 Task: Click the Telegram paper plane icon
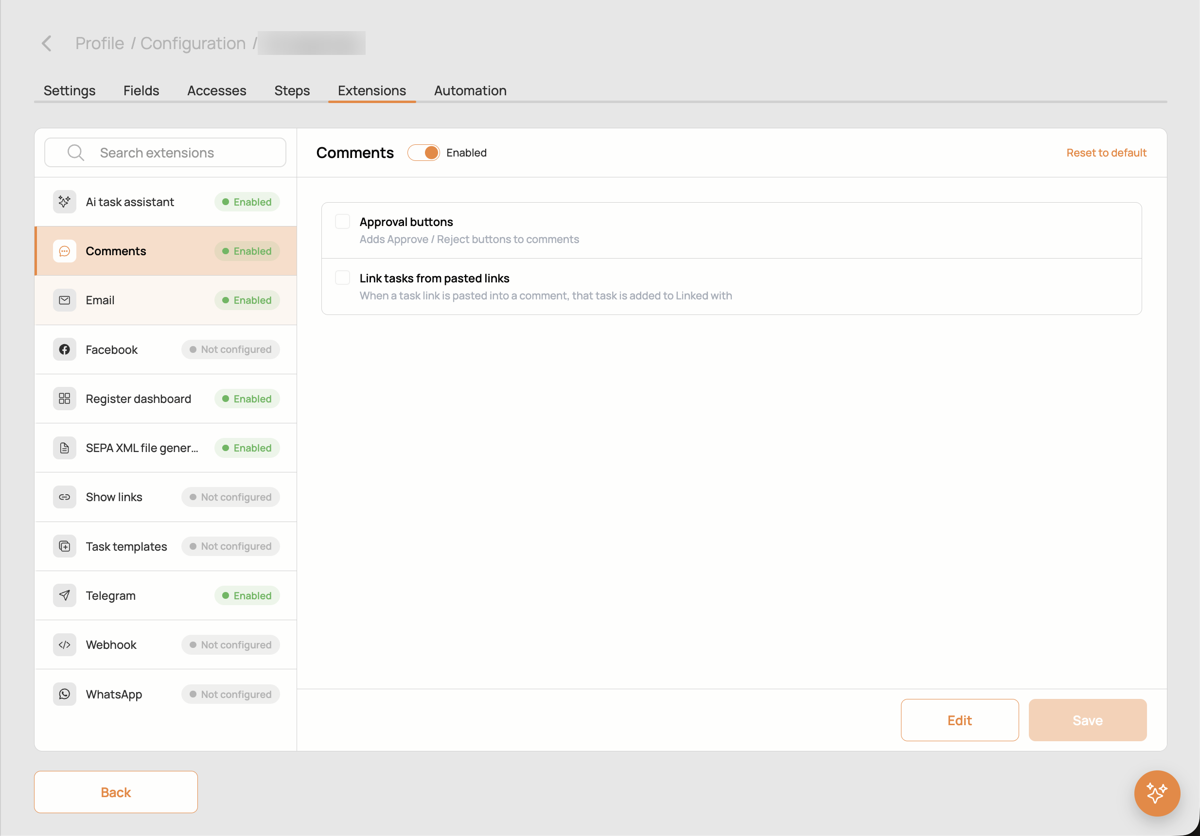click(64, 595)
